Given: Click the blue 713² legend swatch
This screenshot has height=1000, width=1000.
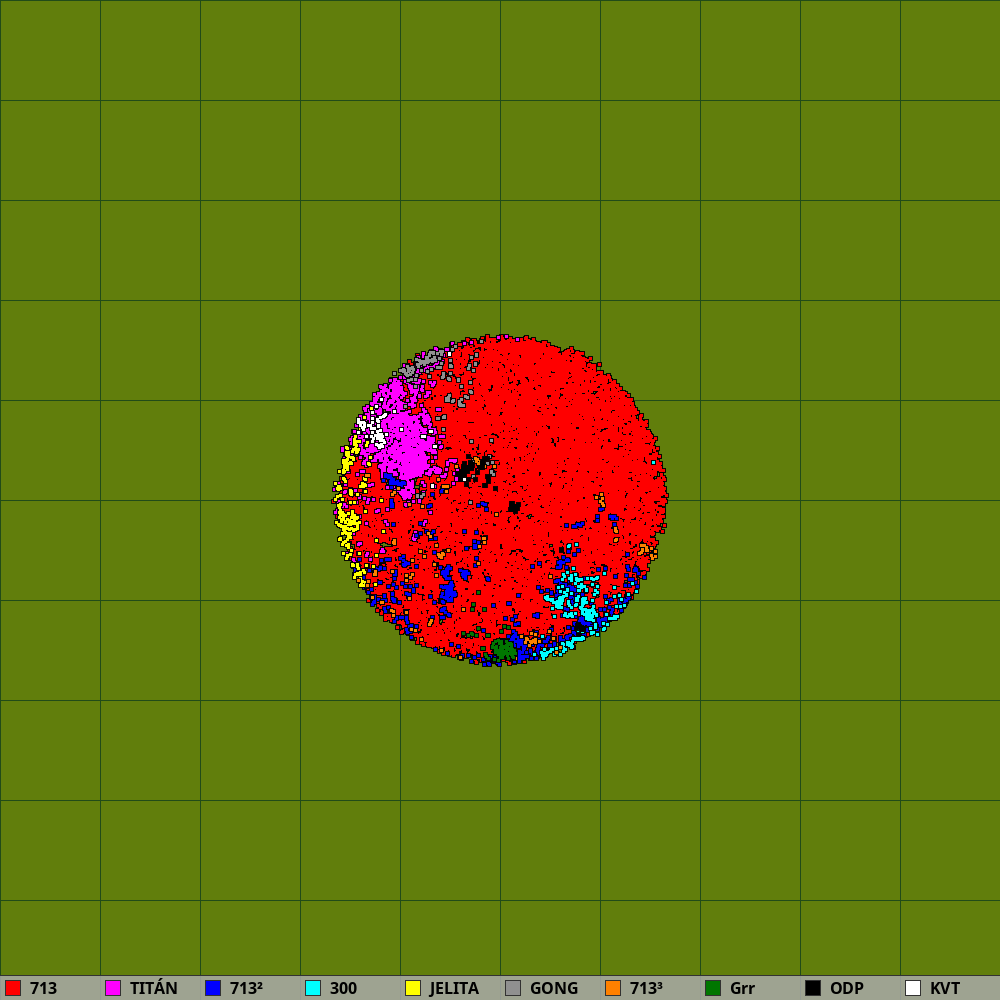Looking at the screenshot, I should click(x=213, y=988).
